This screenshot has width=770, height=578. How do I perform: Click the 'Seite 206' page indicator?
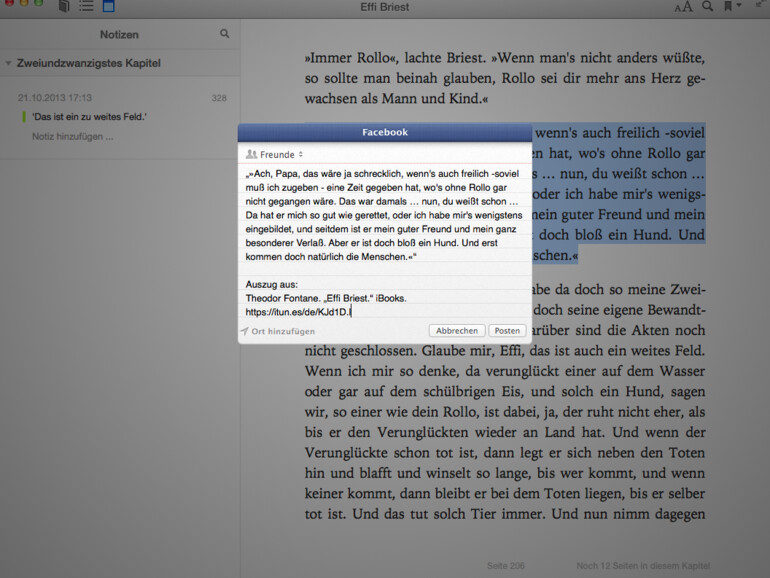pos(506,566)
